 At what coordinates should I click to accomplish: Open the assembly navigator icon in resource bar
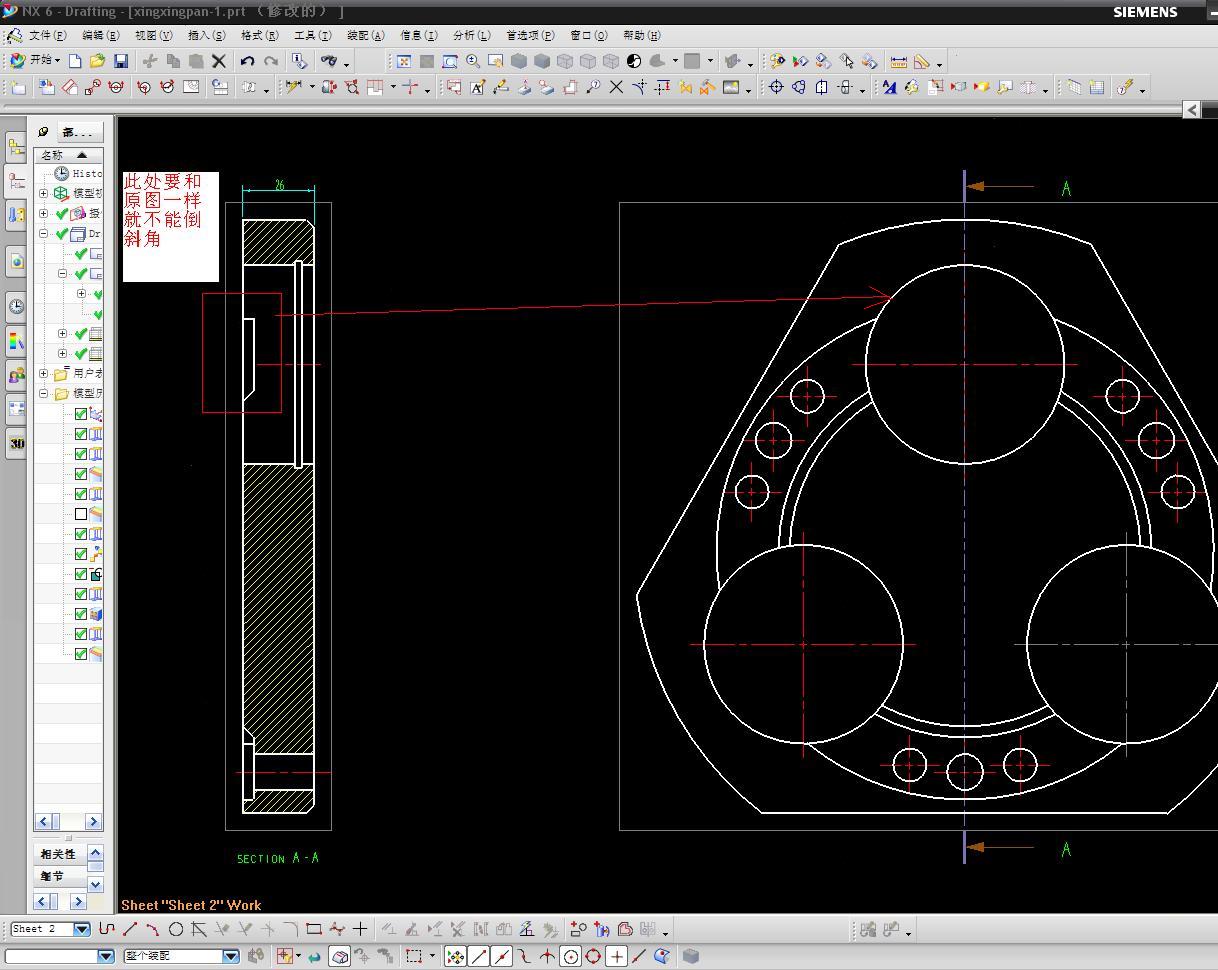[16, 148]
